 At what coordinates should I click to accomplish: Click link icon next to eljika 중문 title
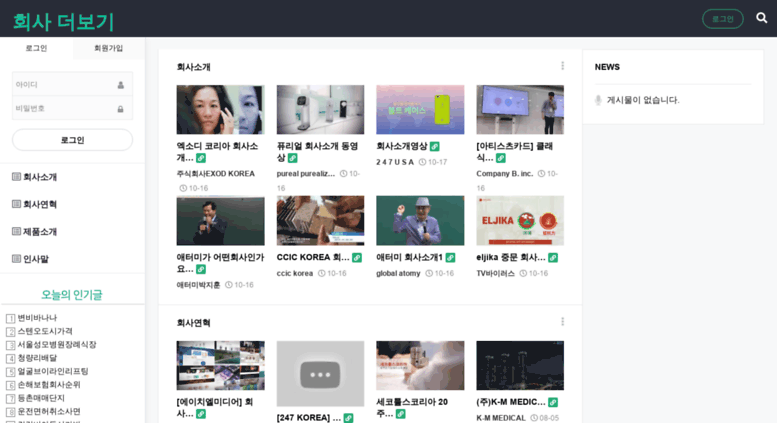(x=553, y=258)
